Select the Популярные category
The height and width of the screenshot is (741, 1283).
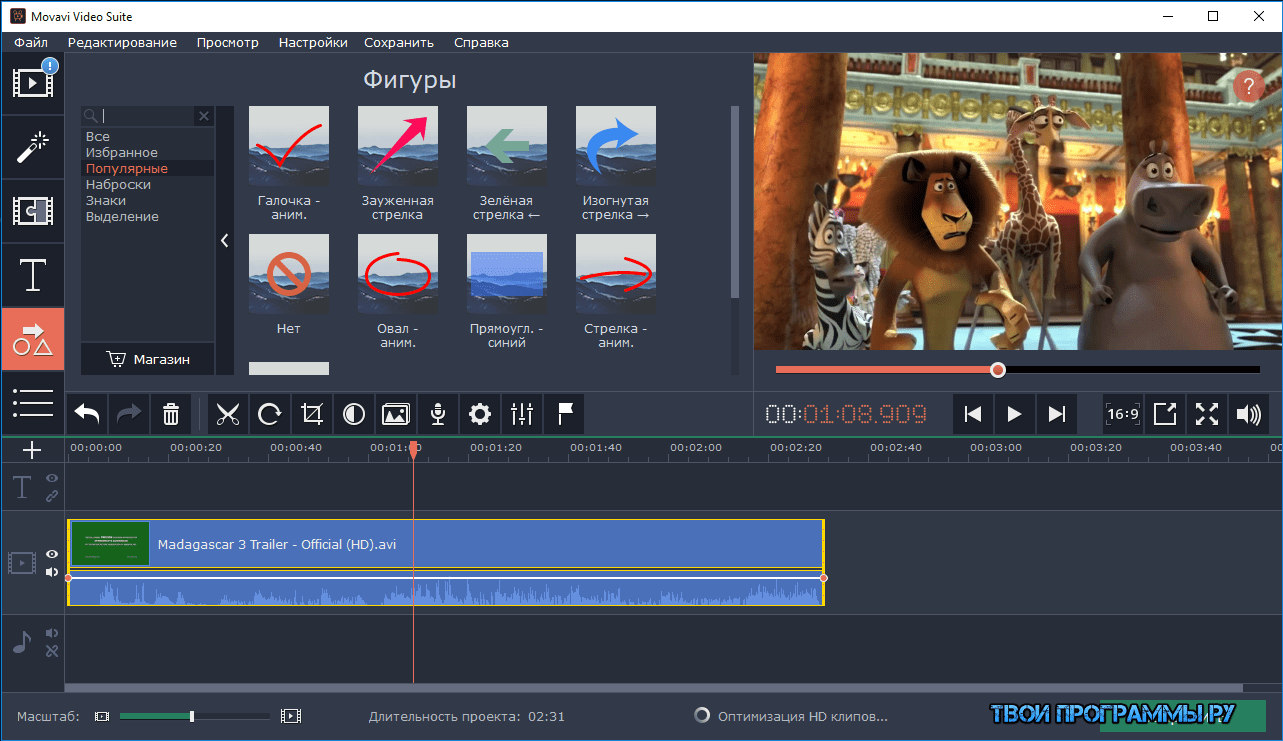coord(147,169)
